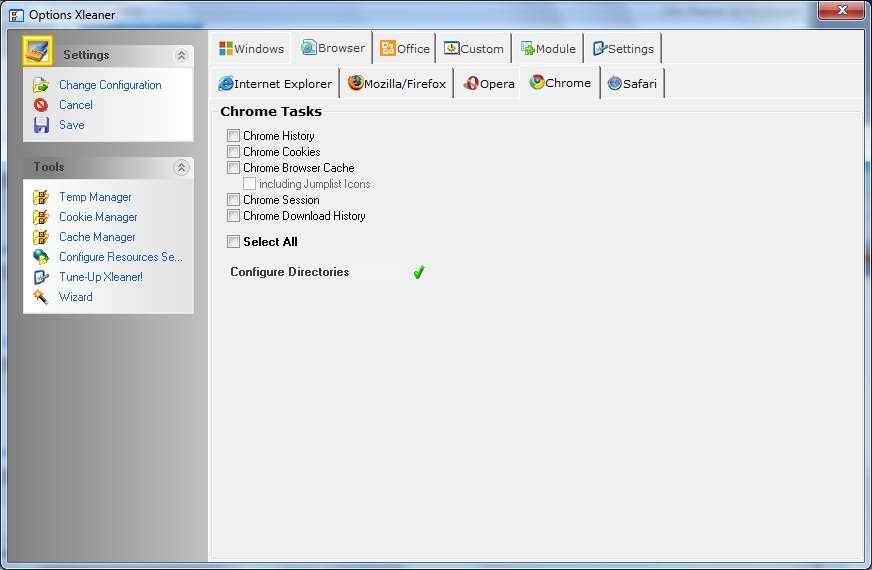Click the Tools panel header text
The width and height of the screenshot is (872, 570).
point(48,167)
